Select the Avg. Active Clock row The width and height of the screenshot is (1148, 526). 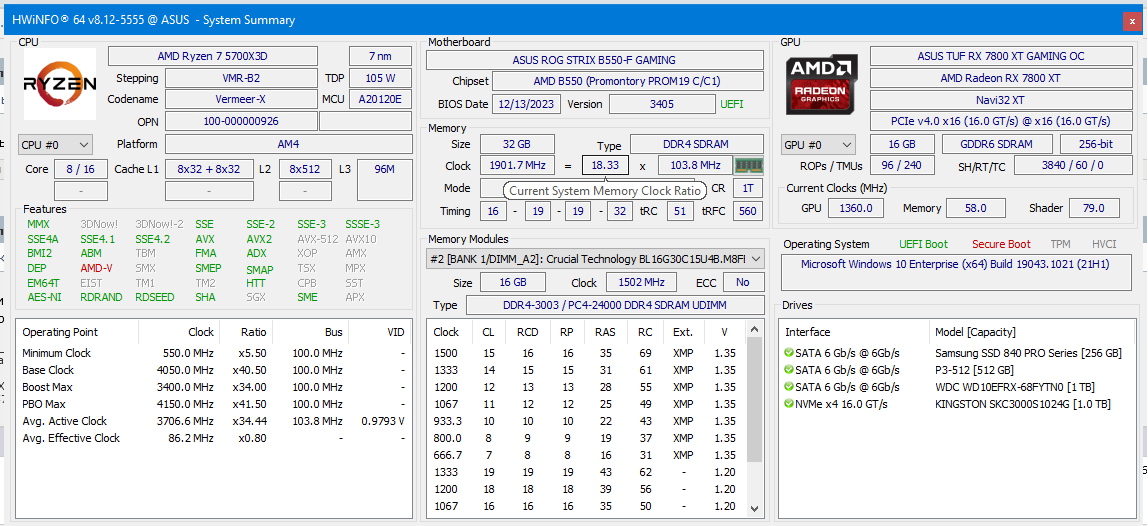click(214, 421)
